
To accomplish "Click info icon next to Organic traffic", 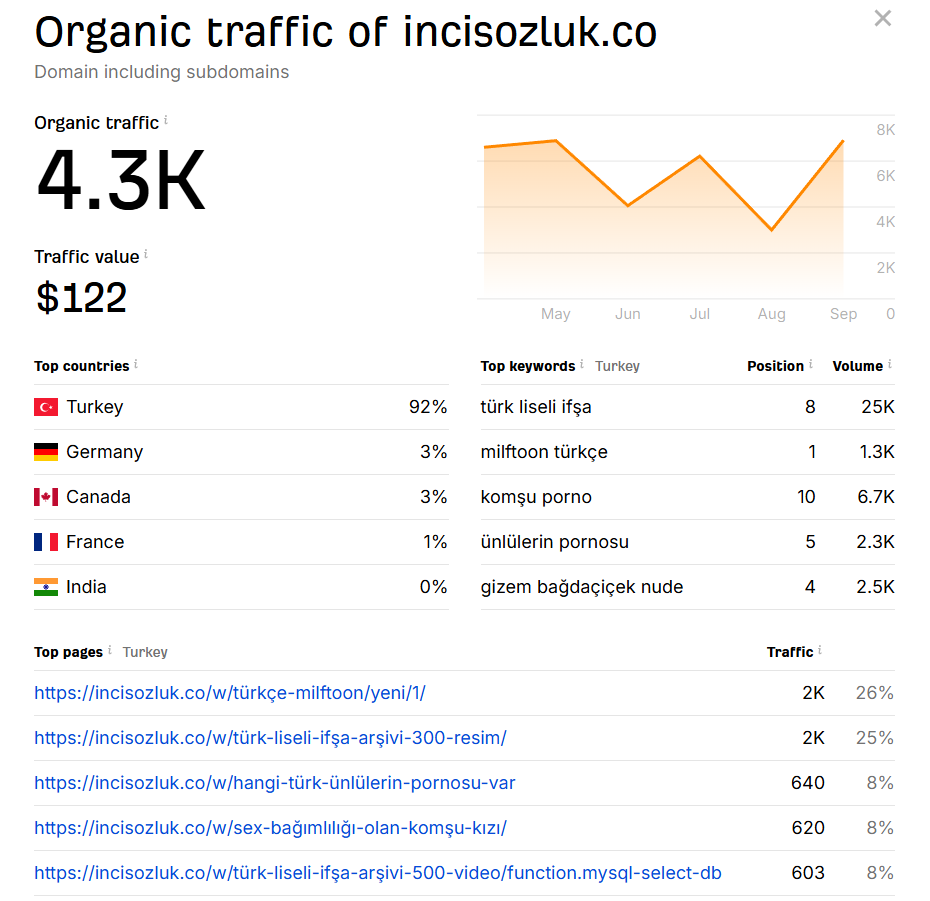I will click(x=166, y=120).
